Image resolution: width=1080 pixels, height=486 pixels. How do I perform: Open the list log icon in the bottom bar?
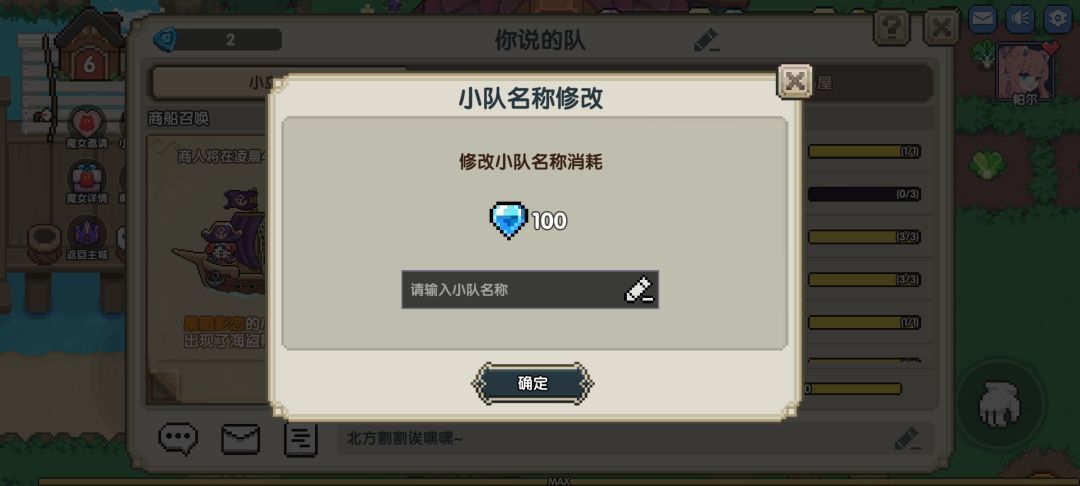pyautogui.click(x=301, y=439)
